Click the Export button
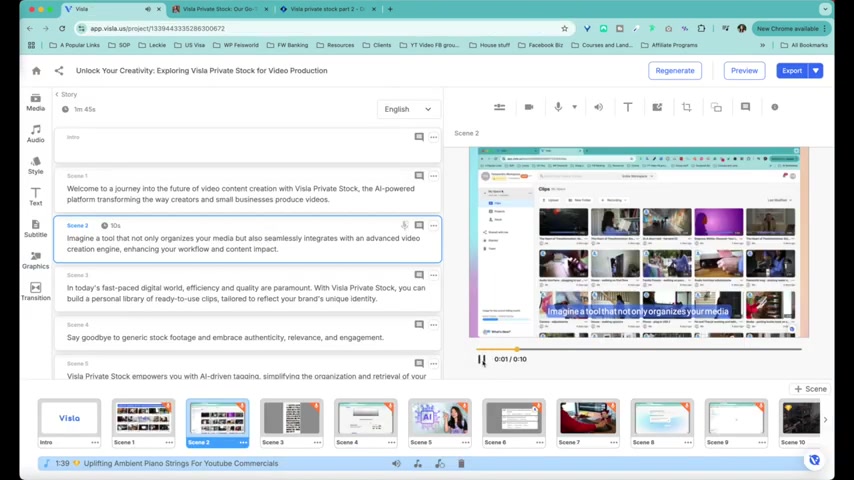This screenshot has height=480, width=854. click(x=792, y=71)
